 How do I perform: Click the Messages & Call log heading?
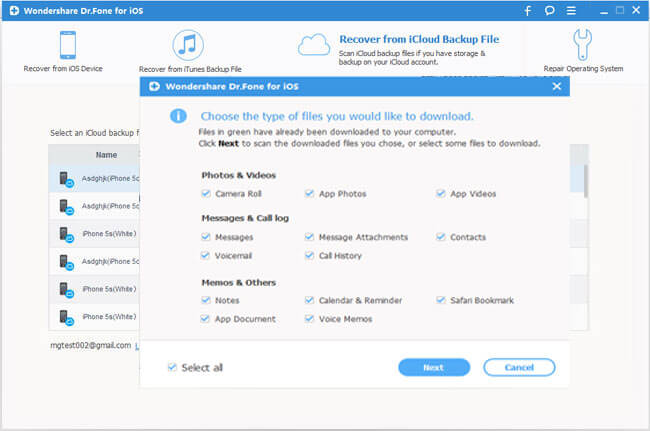click(x=245, y=218)
